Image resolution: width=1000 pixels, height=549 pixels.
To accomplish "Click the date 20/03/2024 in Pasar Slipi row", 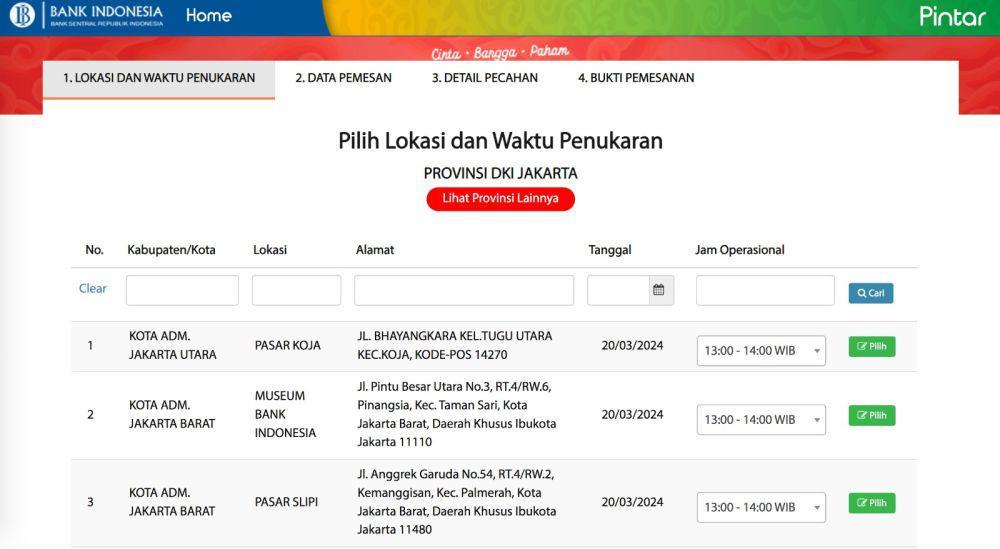I will coord(632,502).
